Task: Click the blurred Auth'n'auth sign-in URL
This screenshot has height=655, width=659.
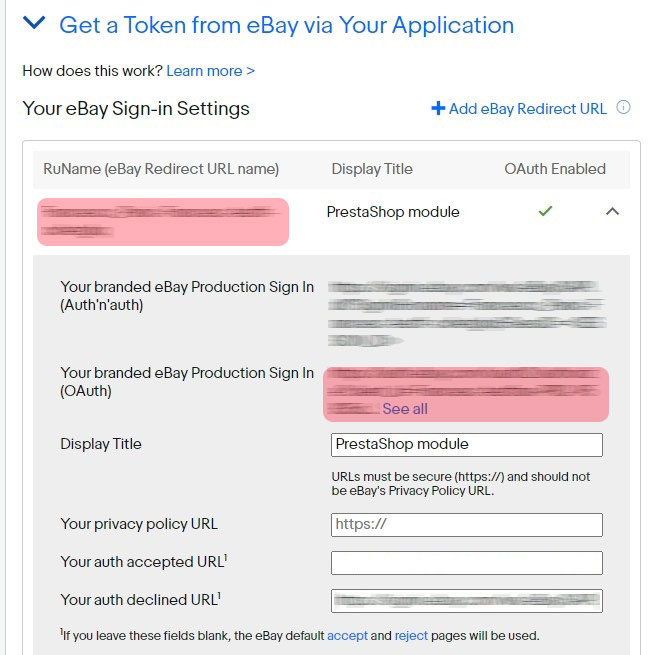Action: click(466, 312)
